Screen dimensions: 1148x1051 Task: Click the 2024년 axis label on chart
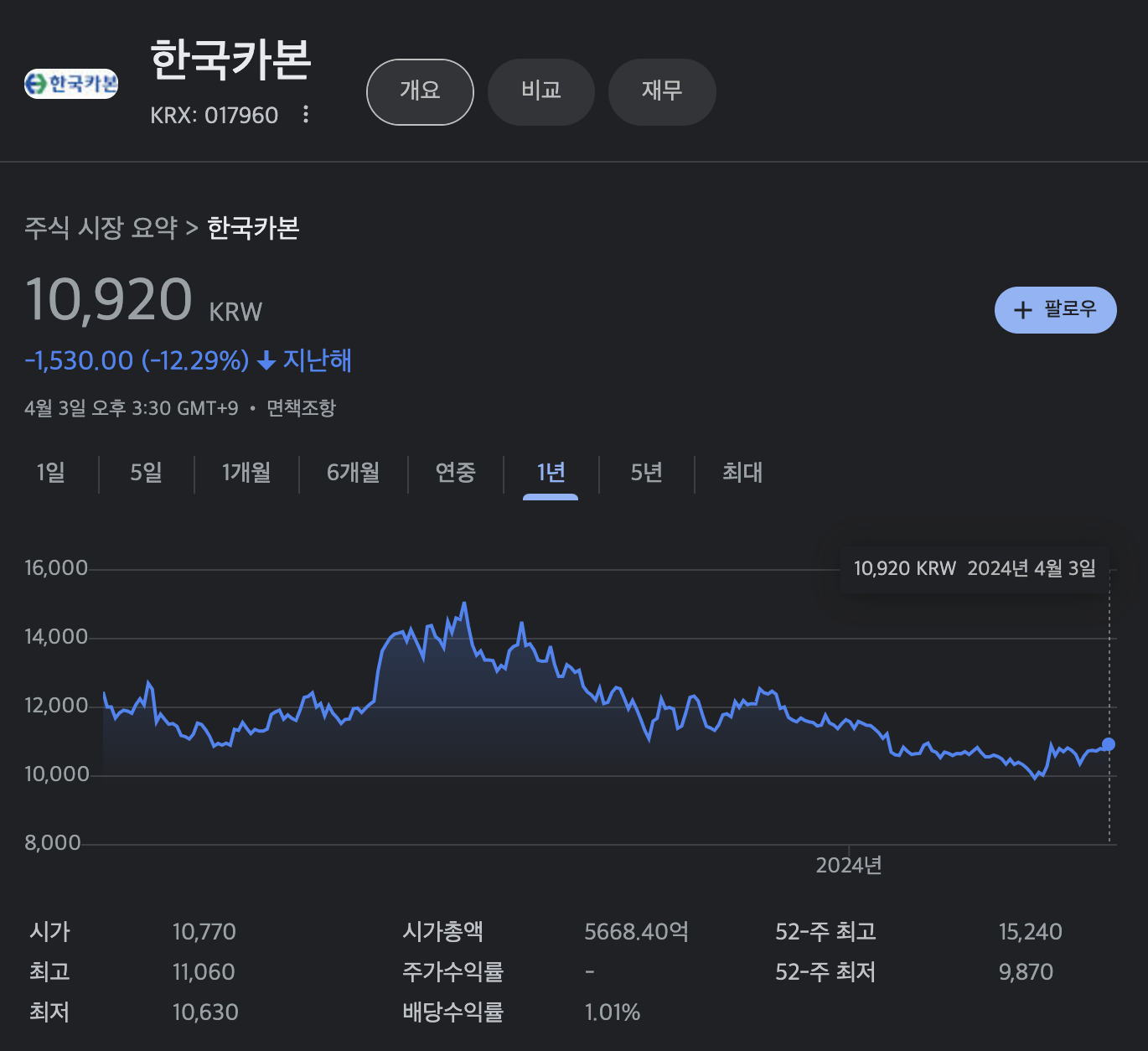pos(849,866)
